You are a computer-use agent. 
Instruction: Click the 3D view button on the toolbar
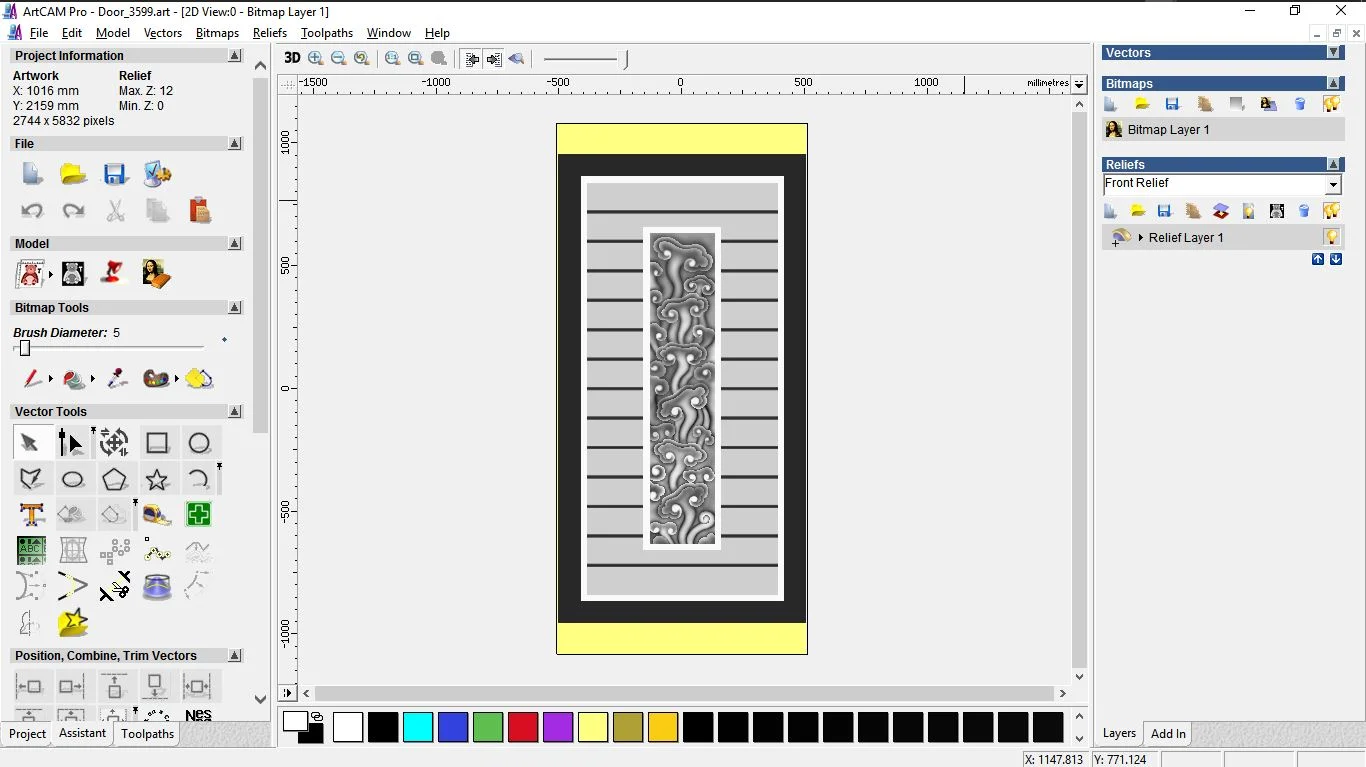pos(291,58)
